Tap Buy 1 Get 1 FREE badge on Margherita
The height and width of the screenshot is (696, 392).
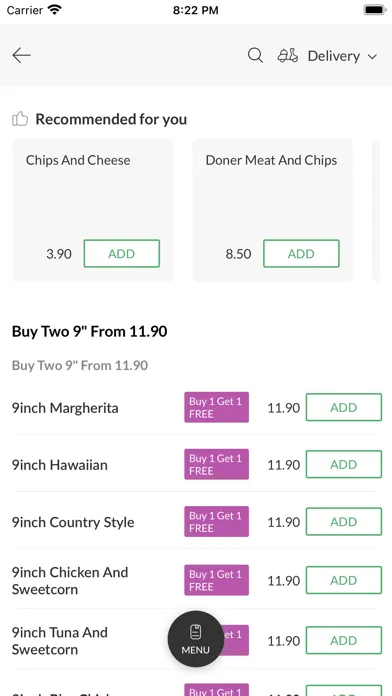tap(217, 407)
